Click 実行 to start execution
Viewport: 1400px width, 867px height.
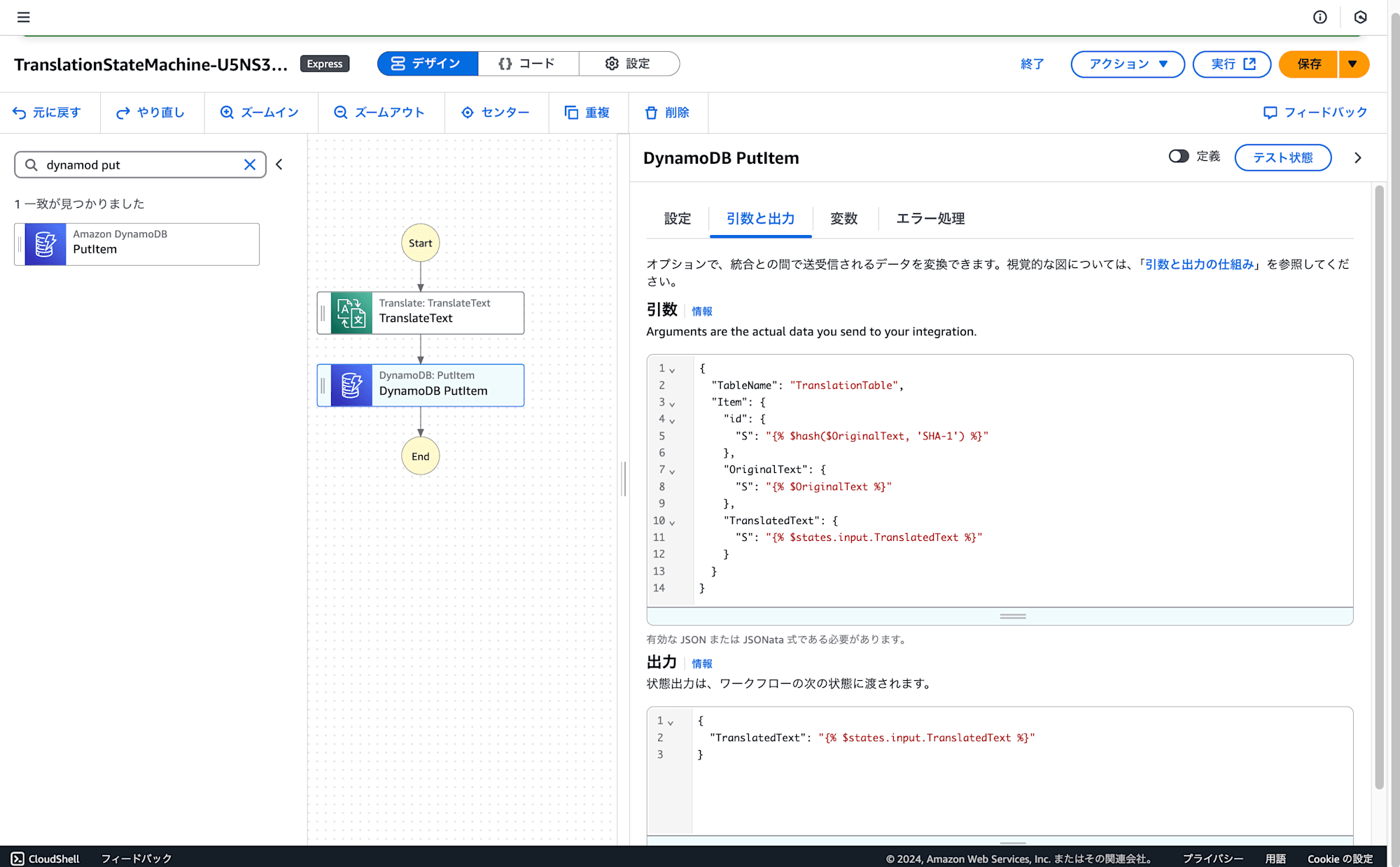tap(1232, 64)
